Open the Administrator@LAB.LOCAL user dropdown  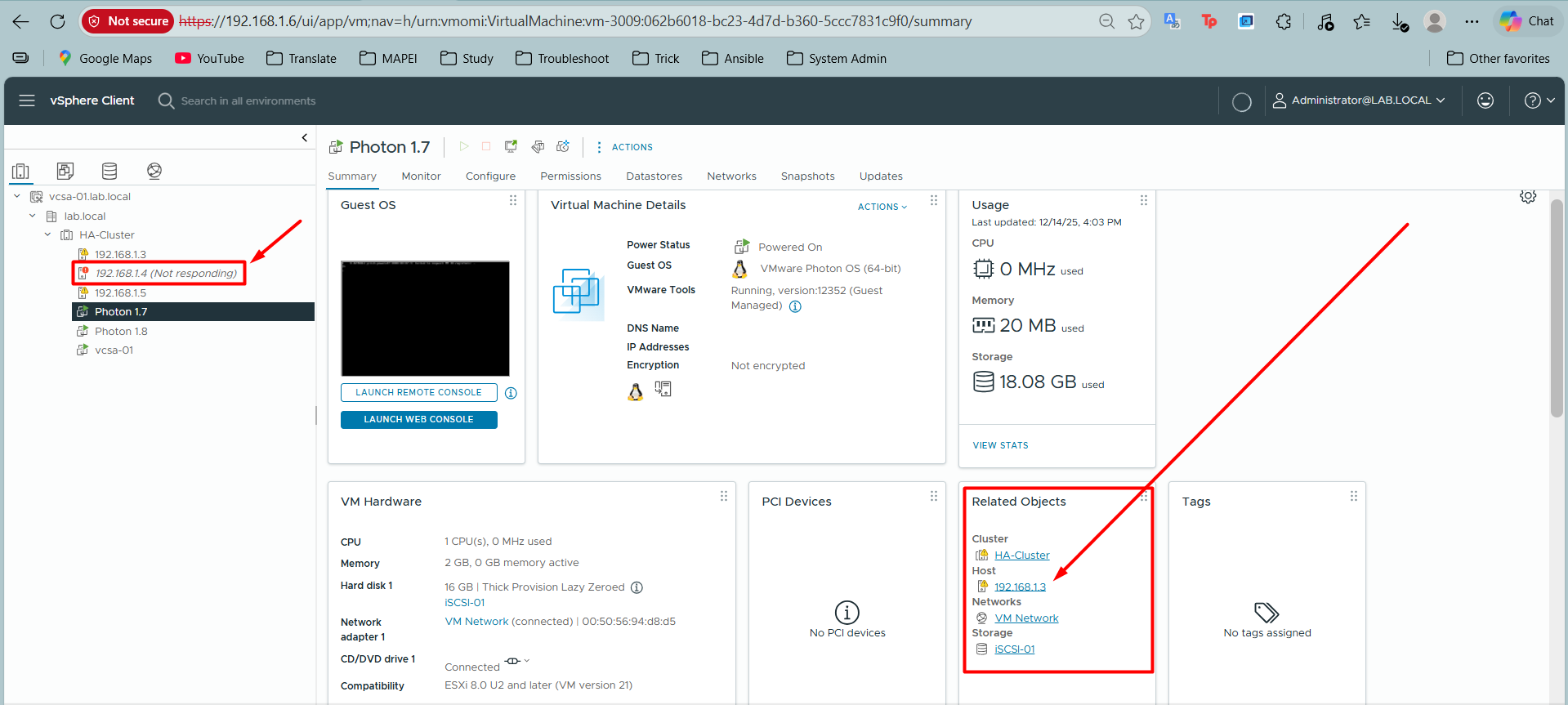click(x=1359, y=100)
